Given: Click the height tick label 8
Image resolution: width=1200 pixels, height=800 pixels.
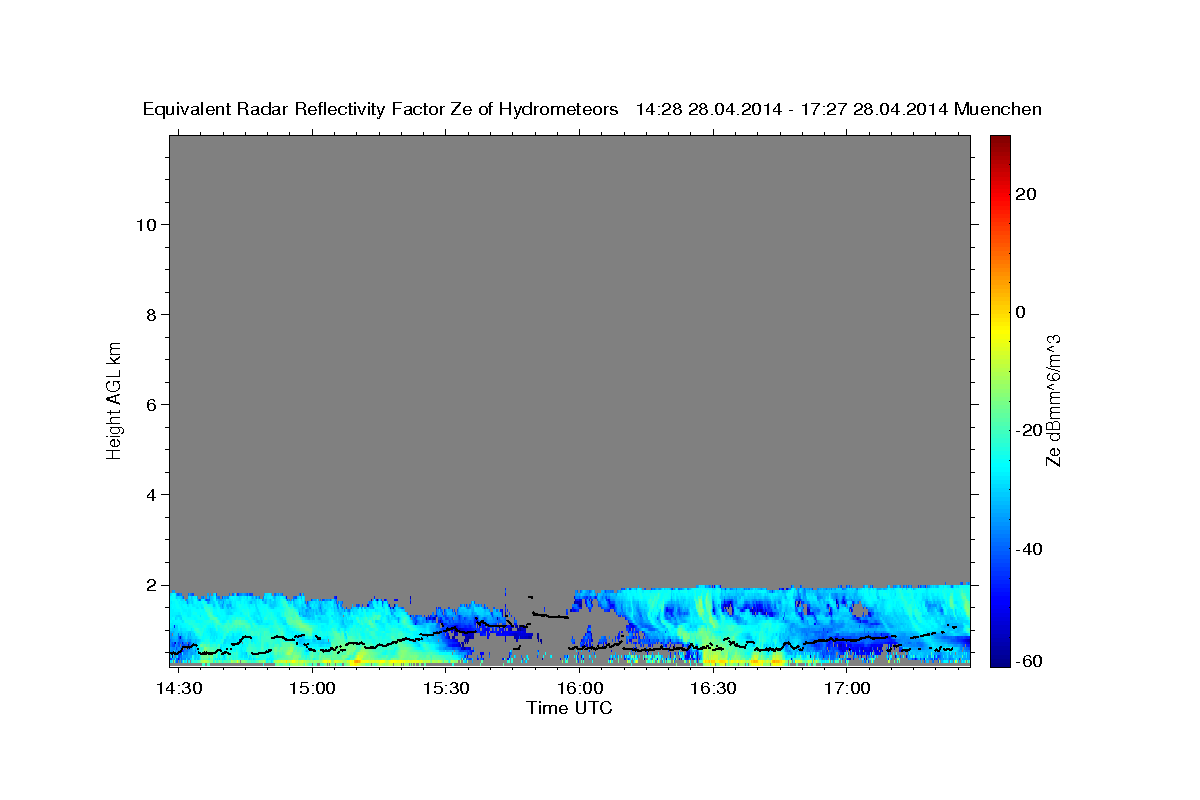Looking at the screenshot, I should pyautogui.click(x=151, y=315).
